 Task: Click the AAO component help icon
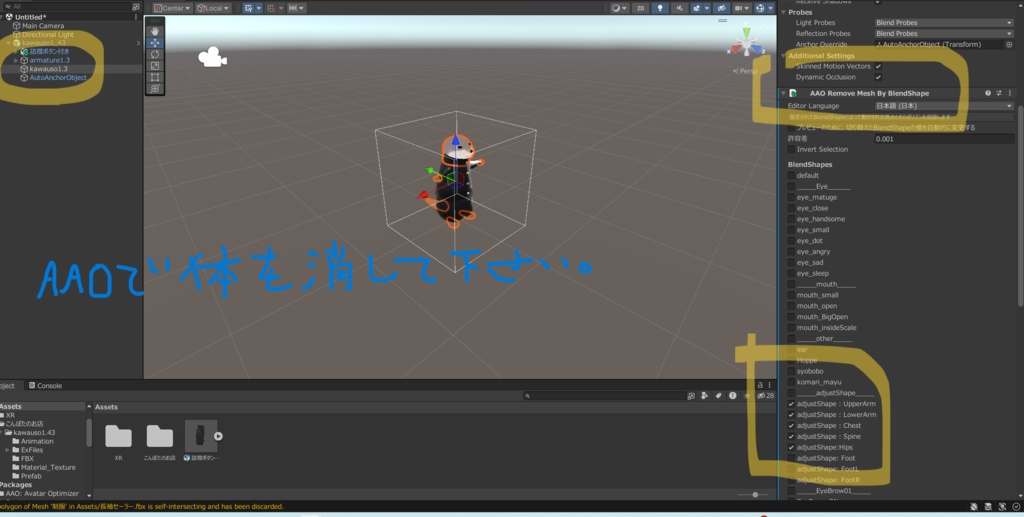(987, 93)
